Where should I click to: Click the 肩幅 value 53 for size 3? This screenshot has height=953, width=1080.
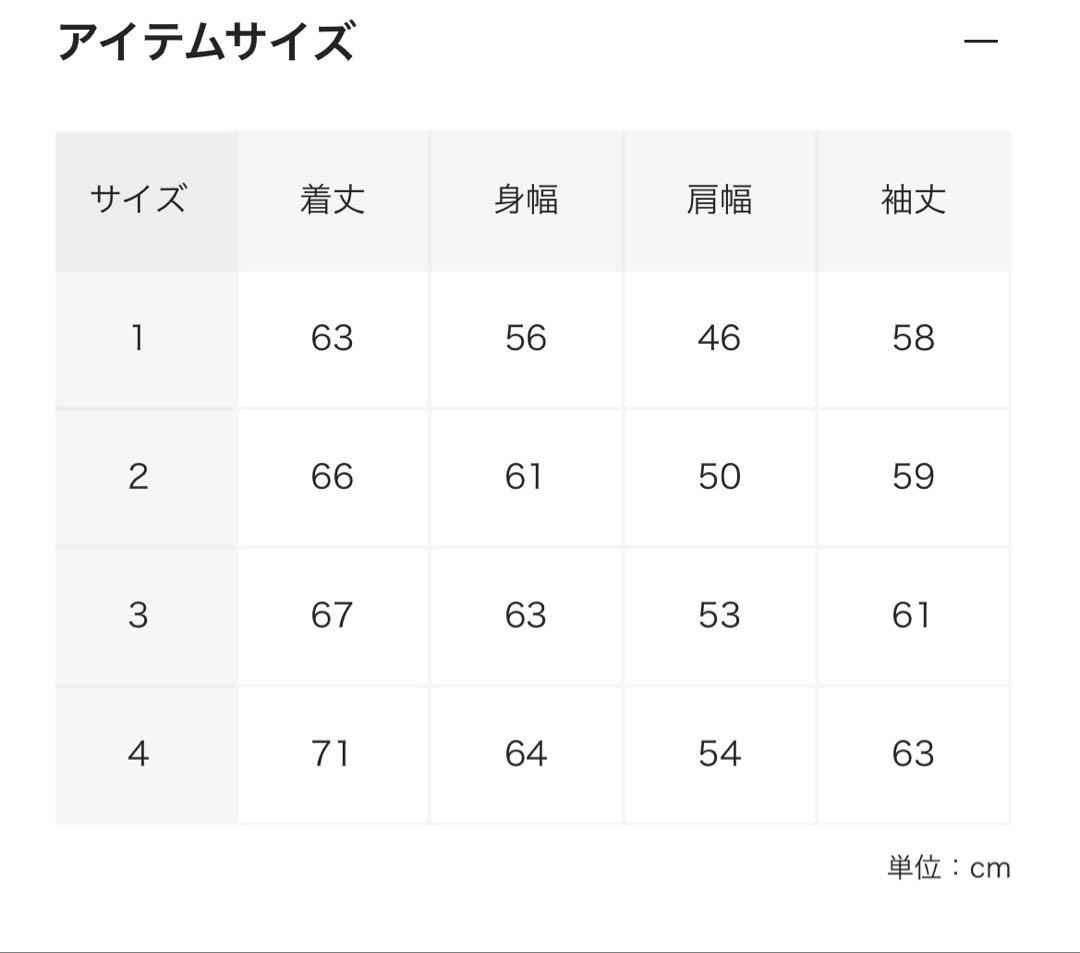pyautogui.click(x=719, y=614)
